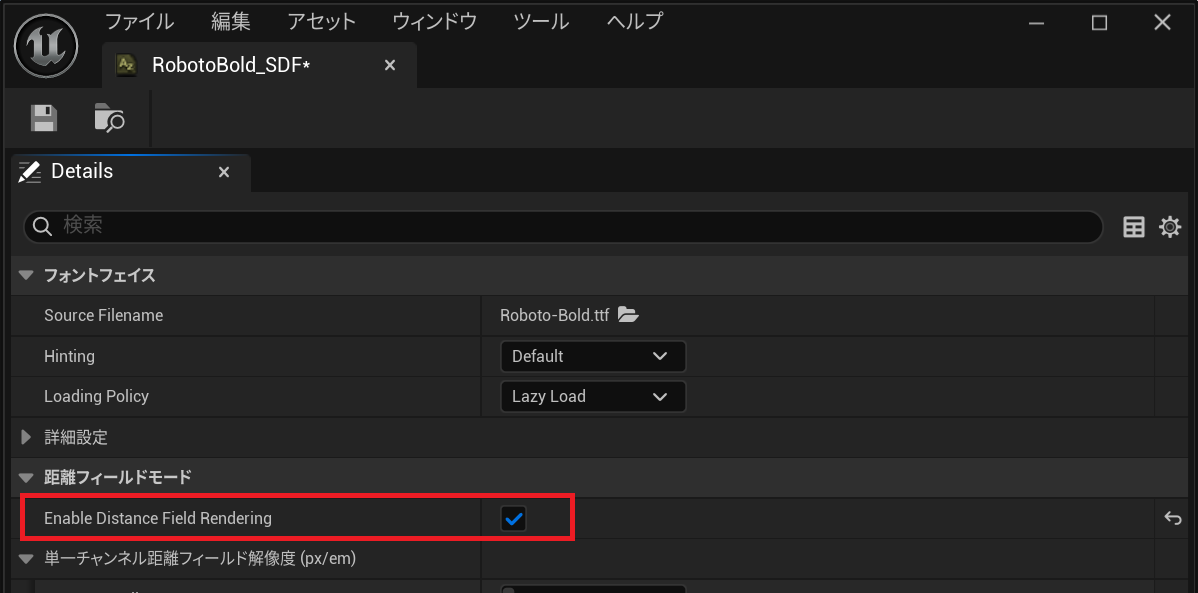1198x593 pixels.
Task: Browse to asset in Content Browser icon
Action: (109, 118)
